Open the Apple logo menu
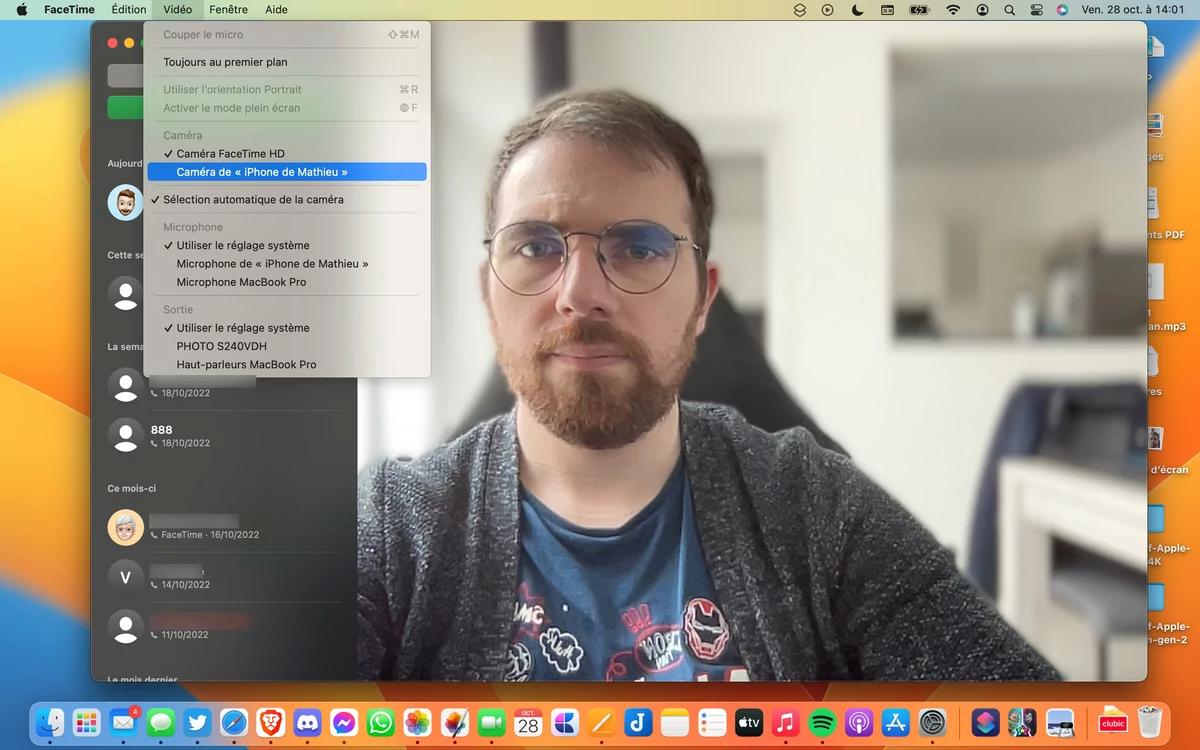Viewport: 1200px width, 750px height. pos(22,9)
